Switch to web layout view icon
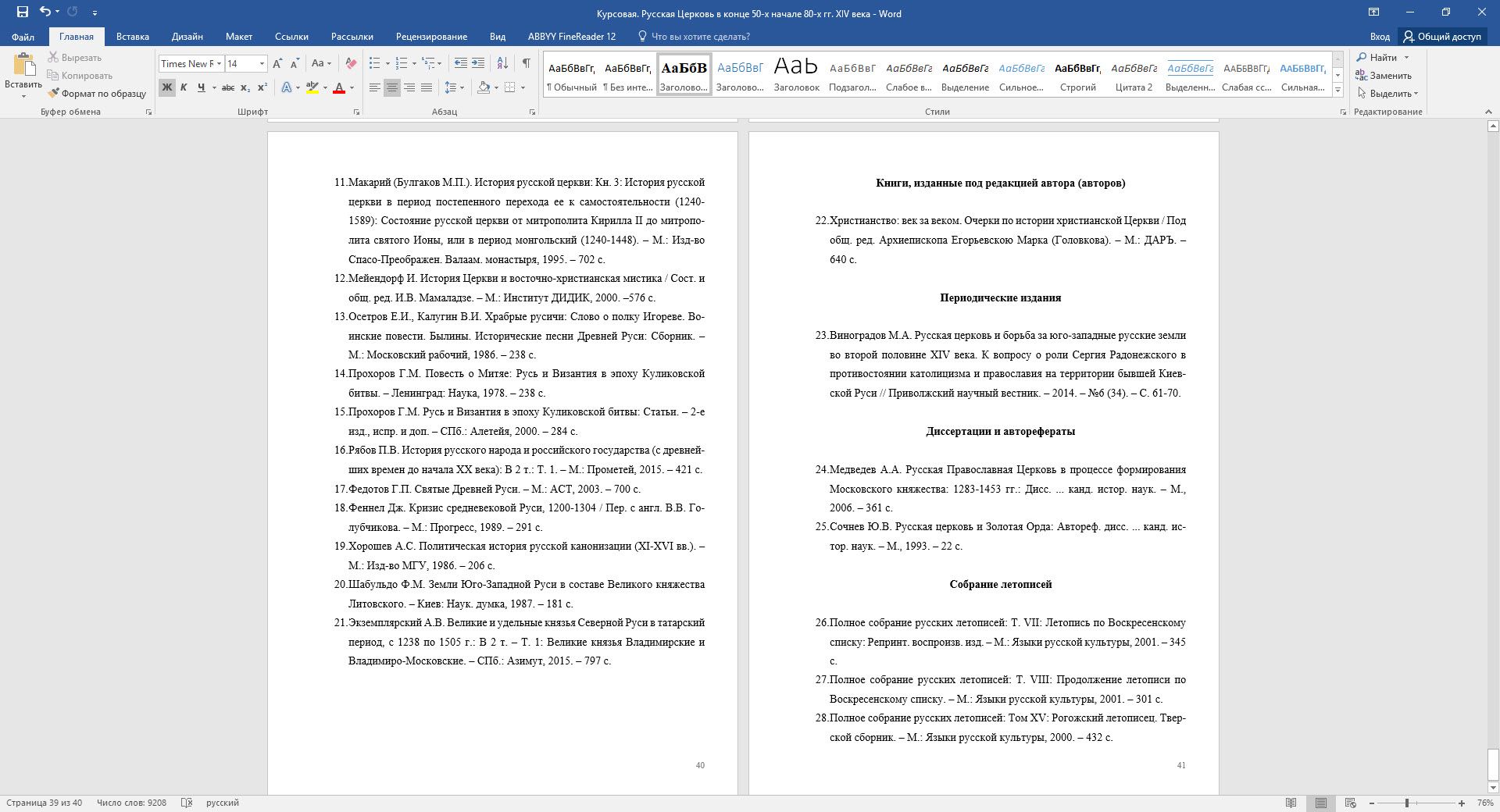This screenshot has width=1500, height=812. (1350, 803)
